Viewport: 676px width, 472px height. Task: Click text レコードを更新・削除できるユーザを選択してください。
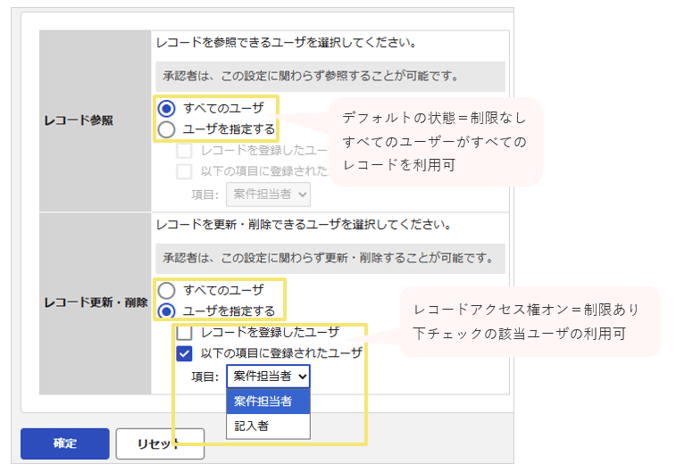(304, 225)
